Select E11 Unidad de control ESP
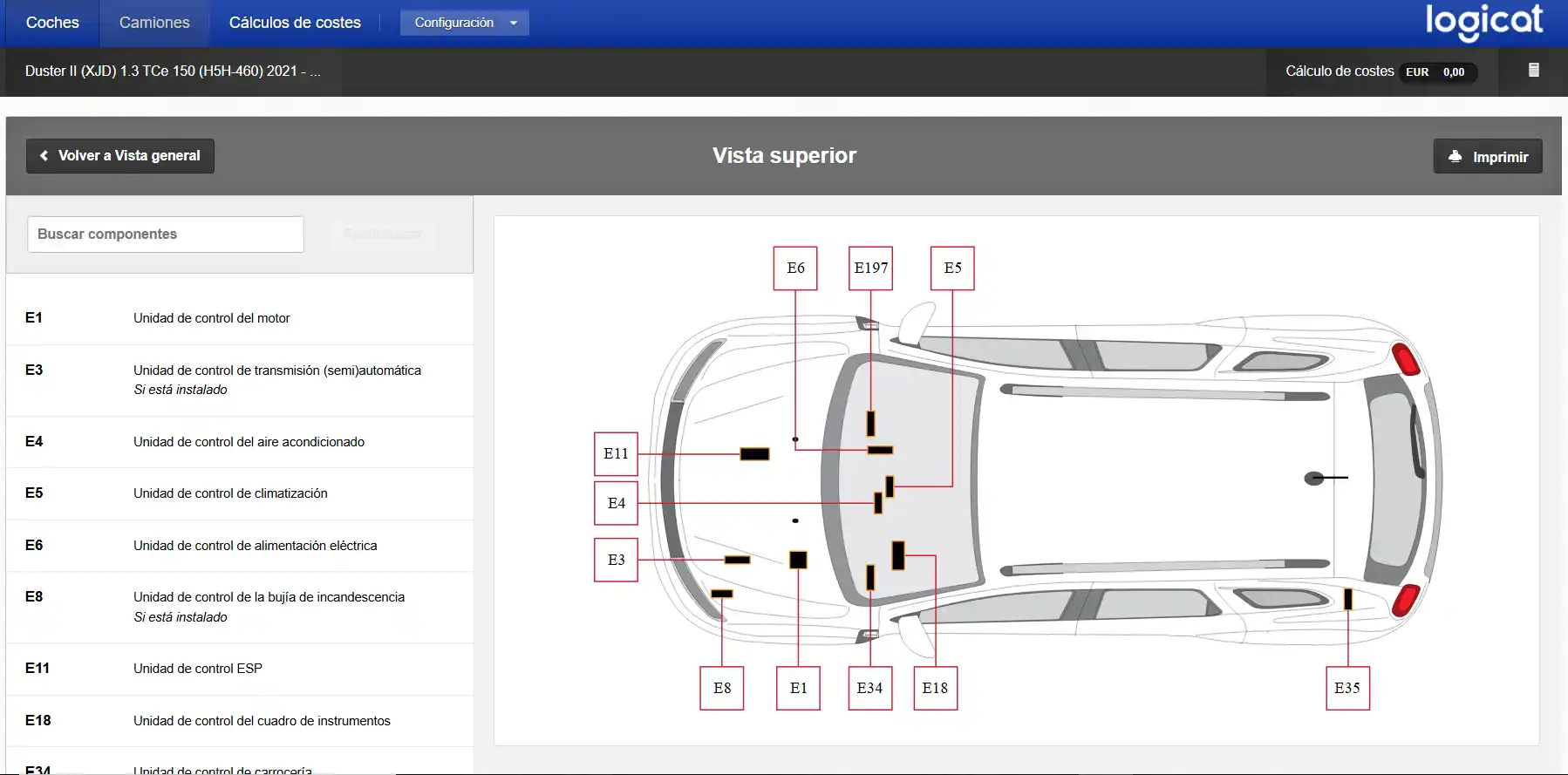Screen dimensions: 1568x775 (x=240, y=669)
